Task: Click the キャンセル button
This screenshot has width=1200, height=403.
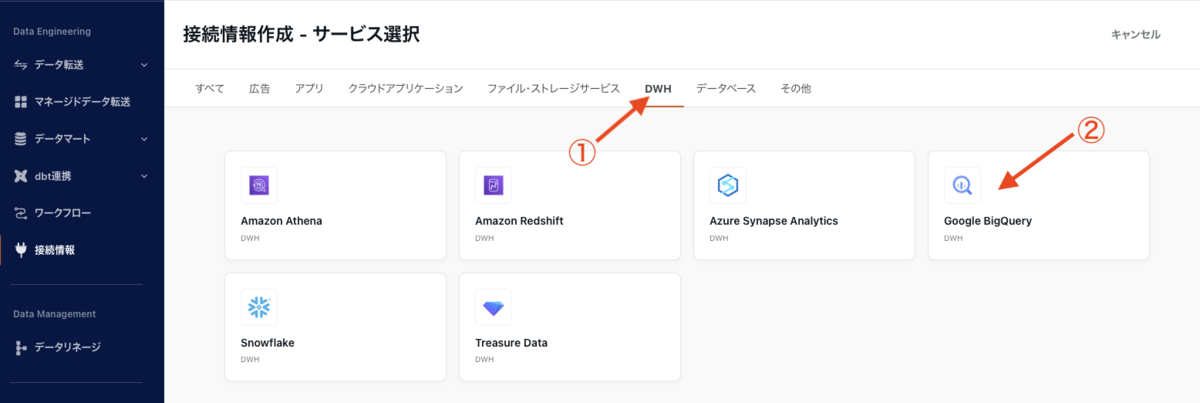Action: click(x=1136, y=34)
